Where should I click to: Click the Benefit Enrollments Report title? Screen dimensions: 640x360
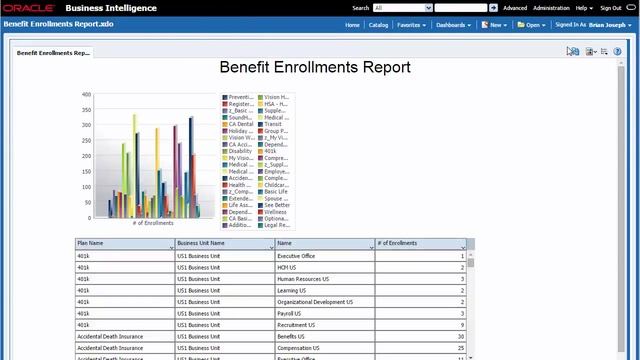315,67
